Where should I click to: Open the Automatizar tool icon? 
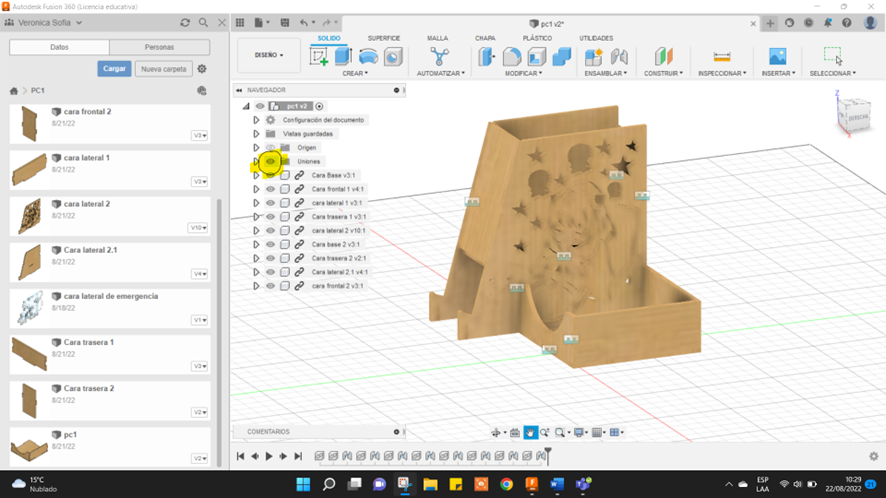(440, 57)
